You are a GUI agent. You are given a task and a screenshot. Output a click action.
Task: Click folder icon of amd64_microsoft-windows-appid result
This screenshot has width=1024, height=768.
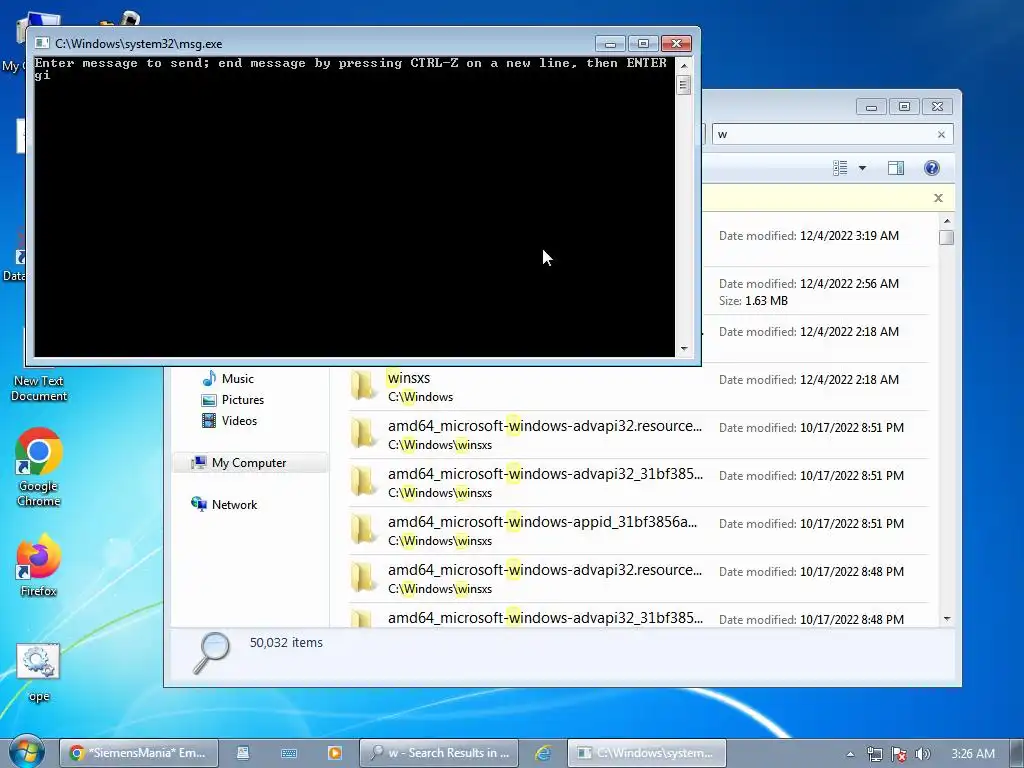(x=364, y=530)
